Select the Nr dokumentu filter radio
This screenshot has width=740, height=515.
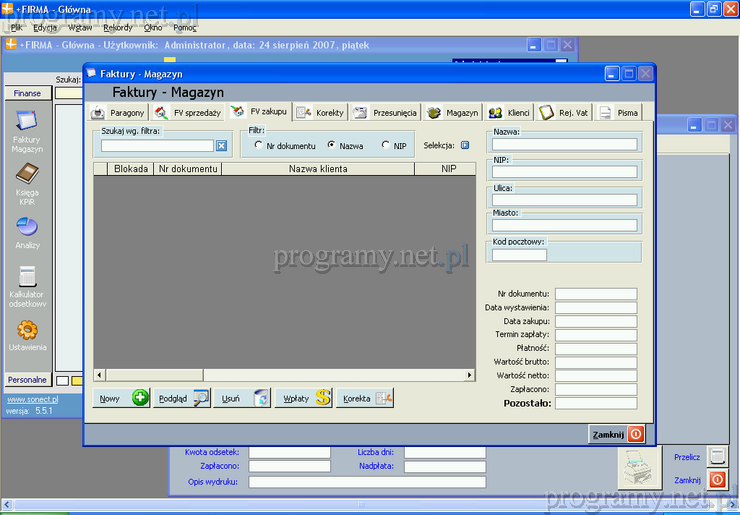tap(258, 146)
